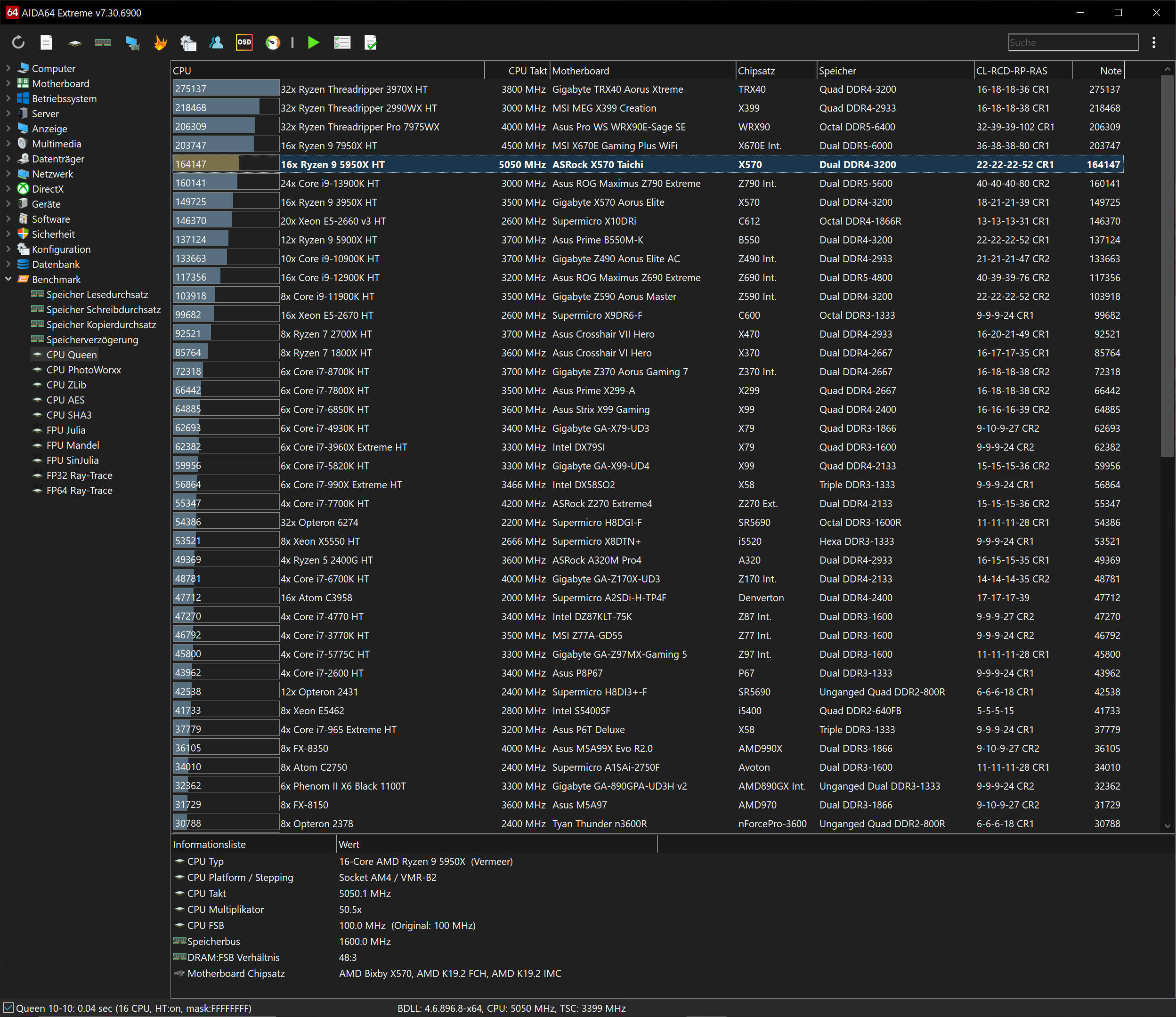This screenshot has width=1176, height=1017.
Task: Expand the Server tree node
Action: [8, 113]
